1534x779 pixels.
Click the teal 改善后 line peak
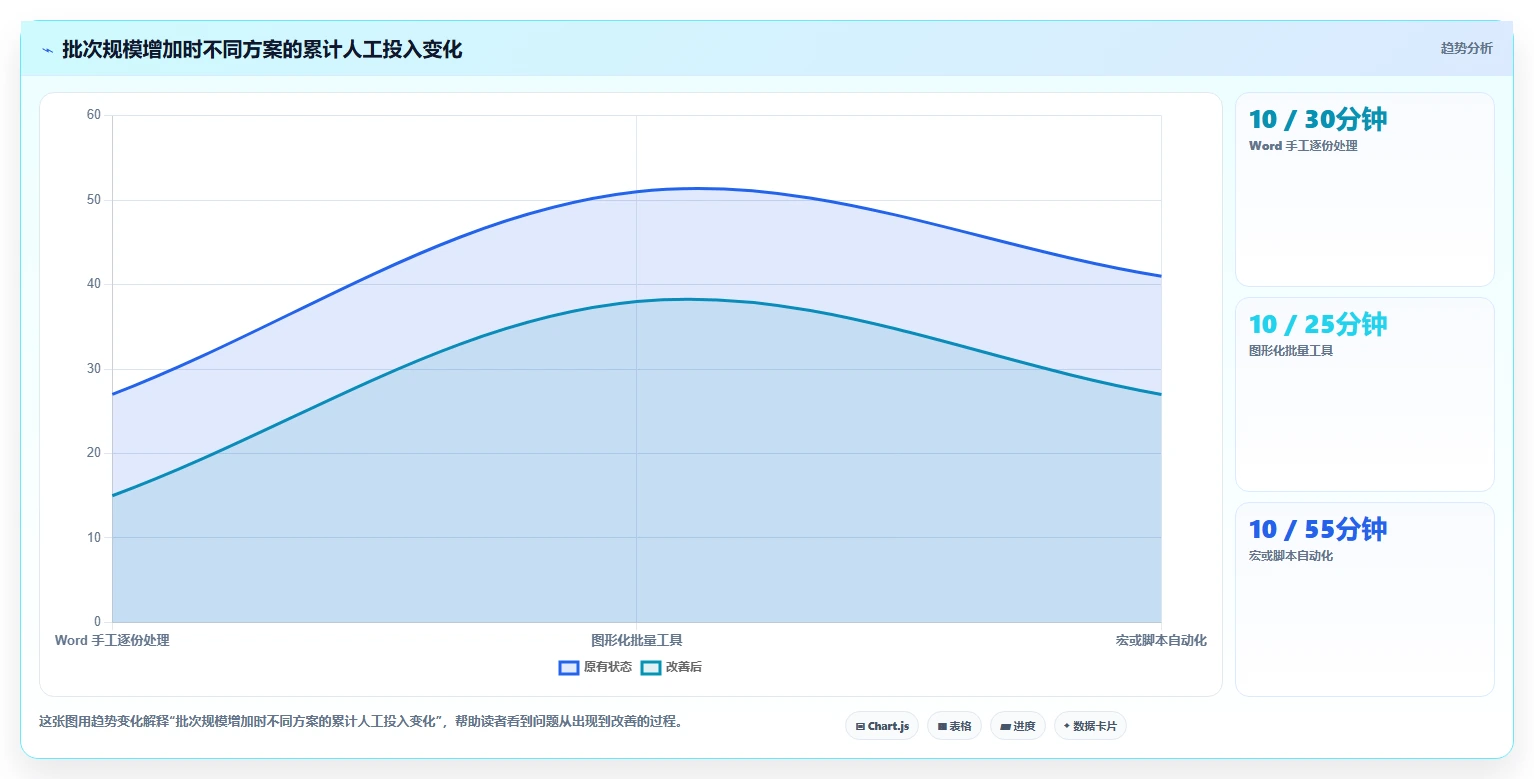click(x=688, y=299)
